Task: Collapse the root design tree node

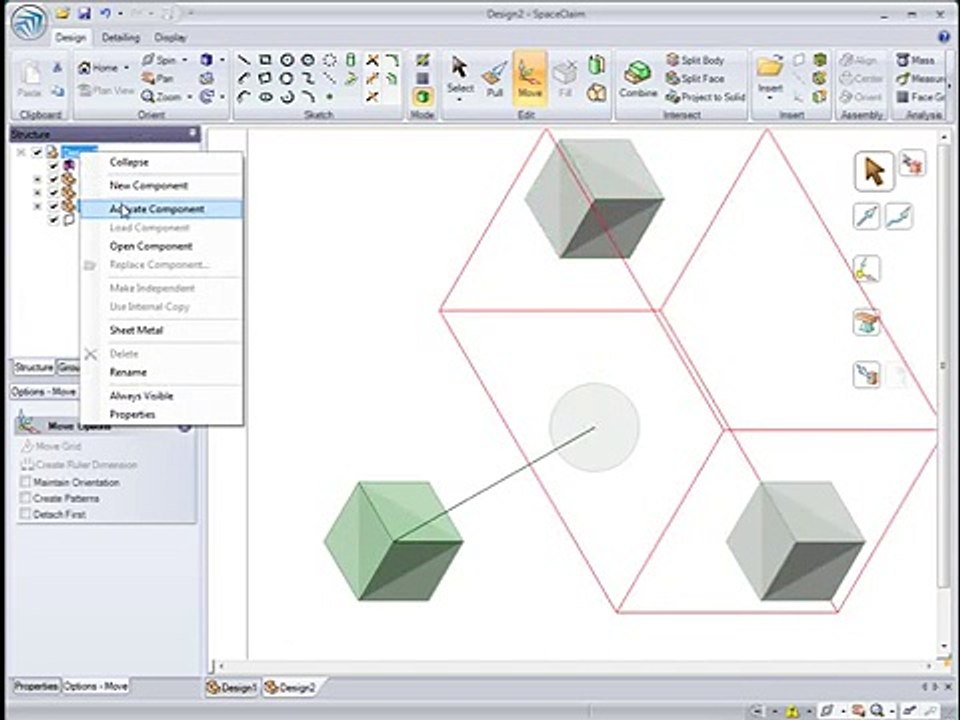Action: click(21, 151)
